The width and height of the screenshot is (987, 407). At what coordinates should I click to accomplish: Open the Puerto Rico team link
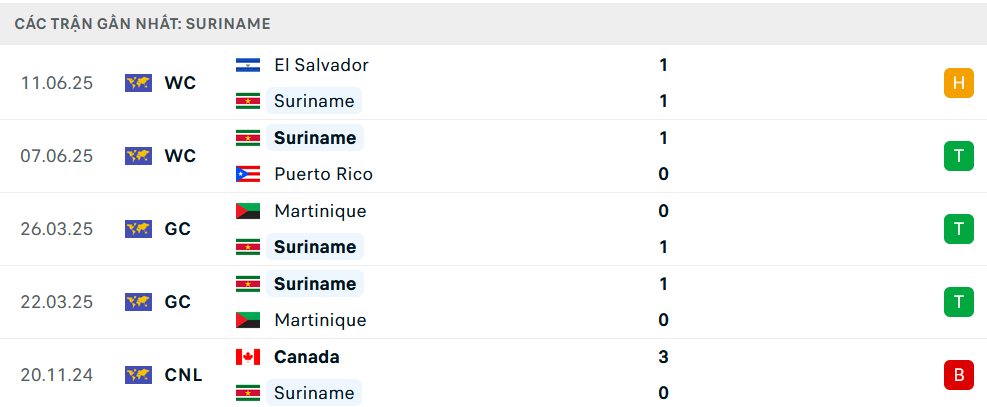[x=324, y=174]
